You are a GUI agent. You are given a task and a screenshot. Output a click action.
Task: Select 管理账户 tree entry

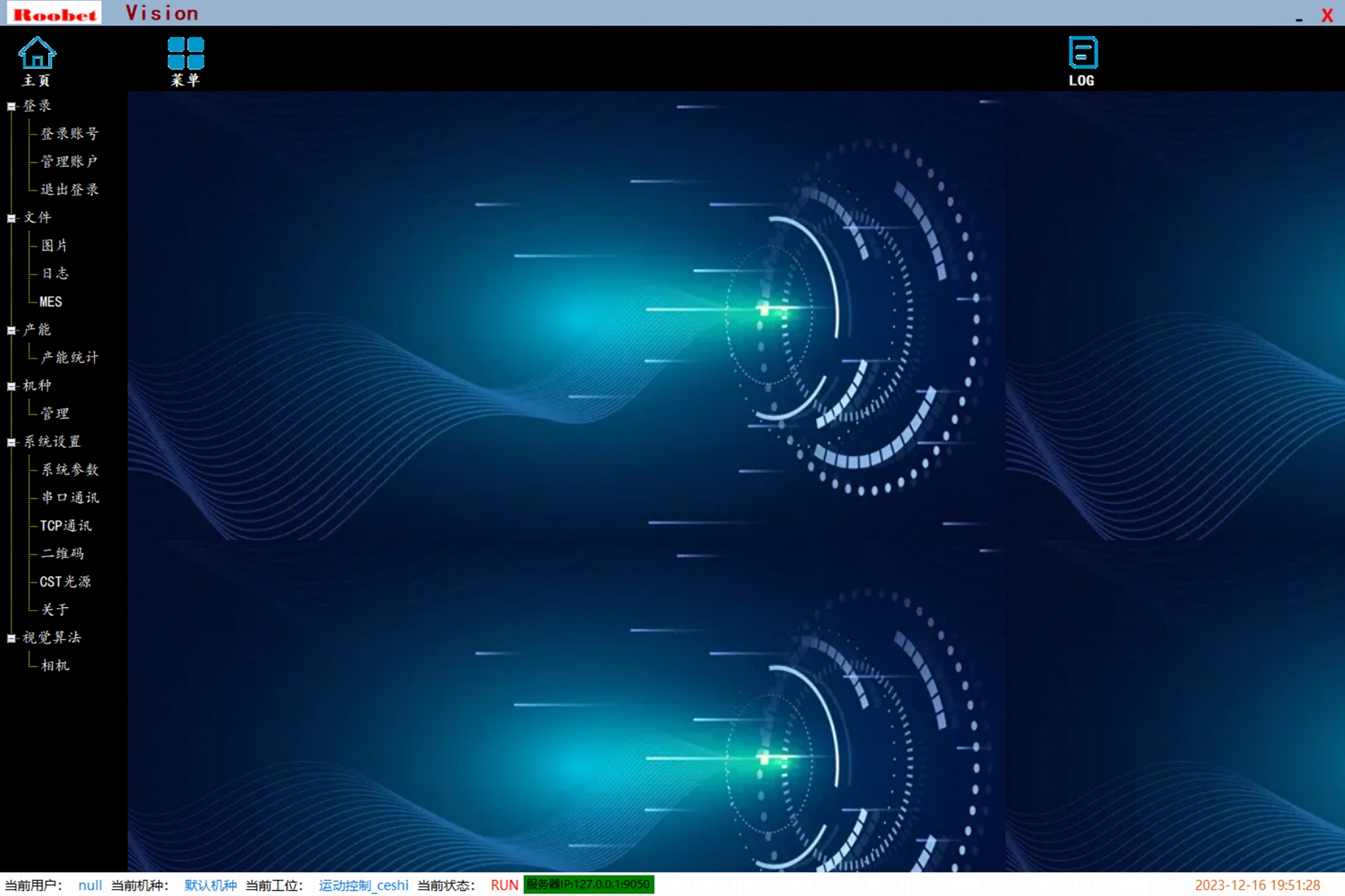(69, 161)
